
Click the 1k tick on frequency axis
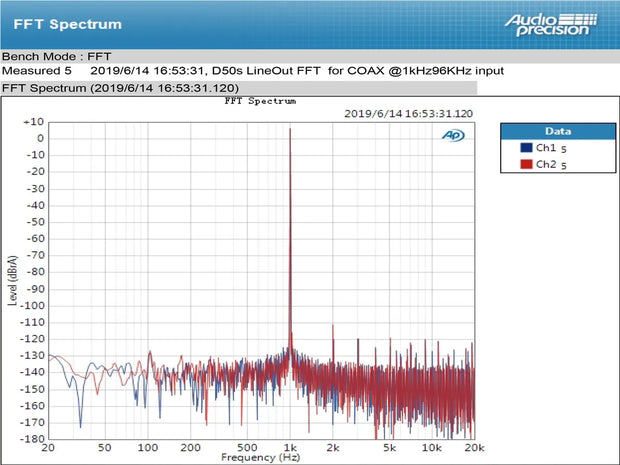(x=290, y=446)
